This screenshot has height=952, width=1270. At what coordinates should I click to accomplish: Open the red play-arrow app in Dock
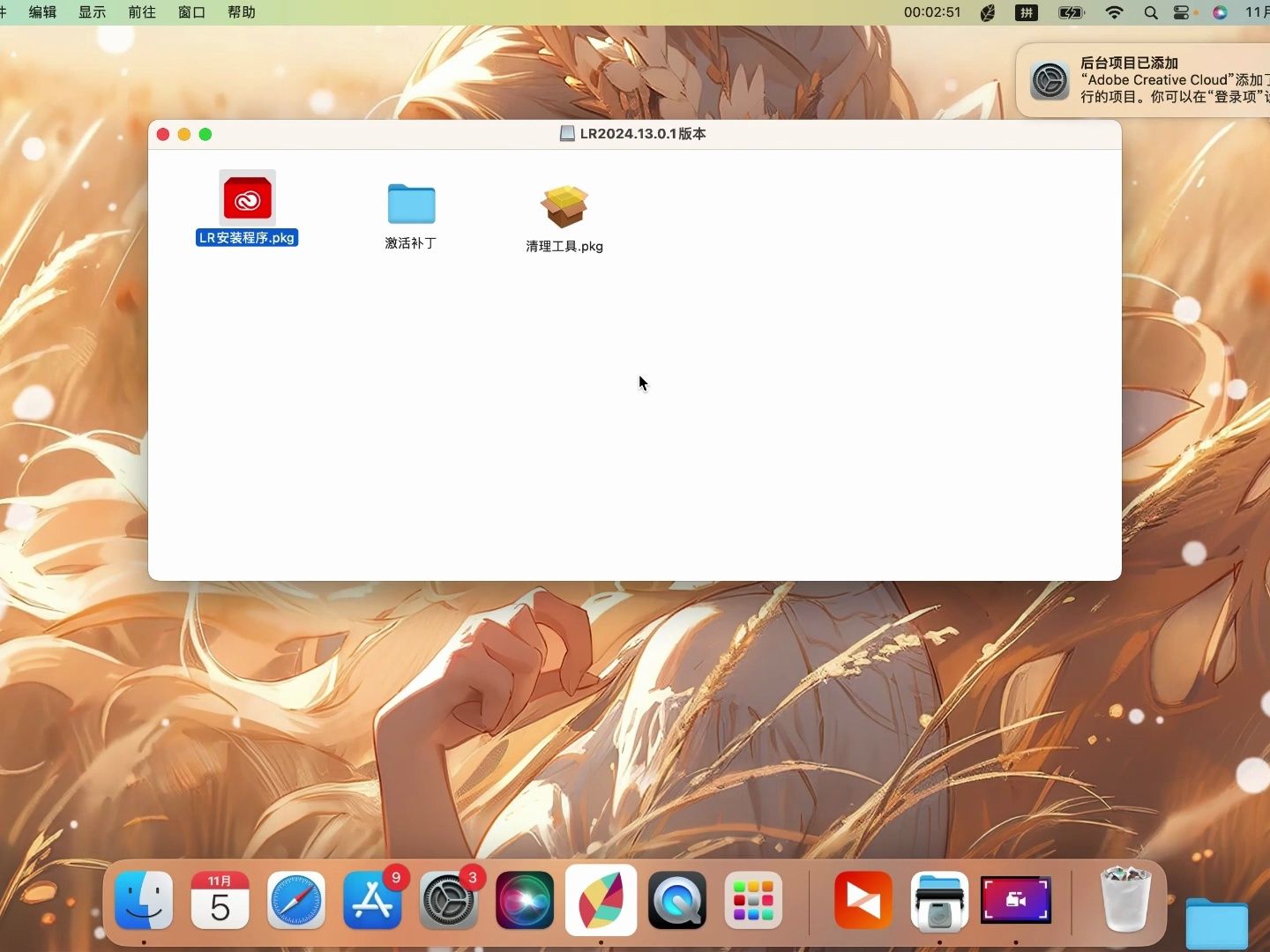pos(863,900)
